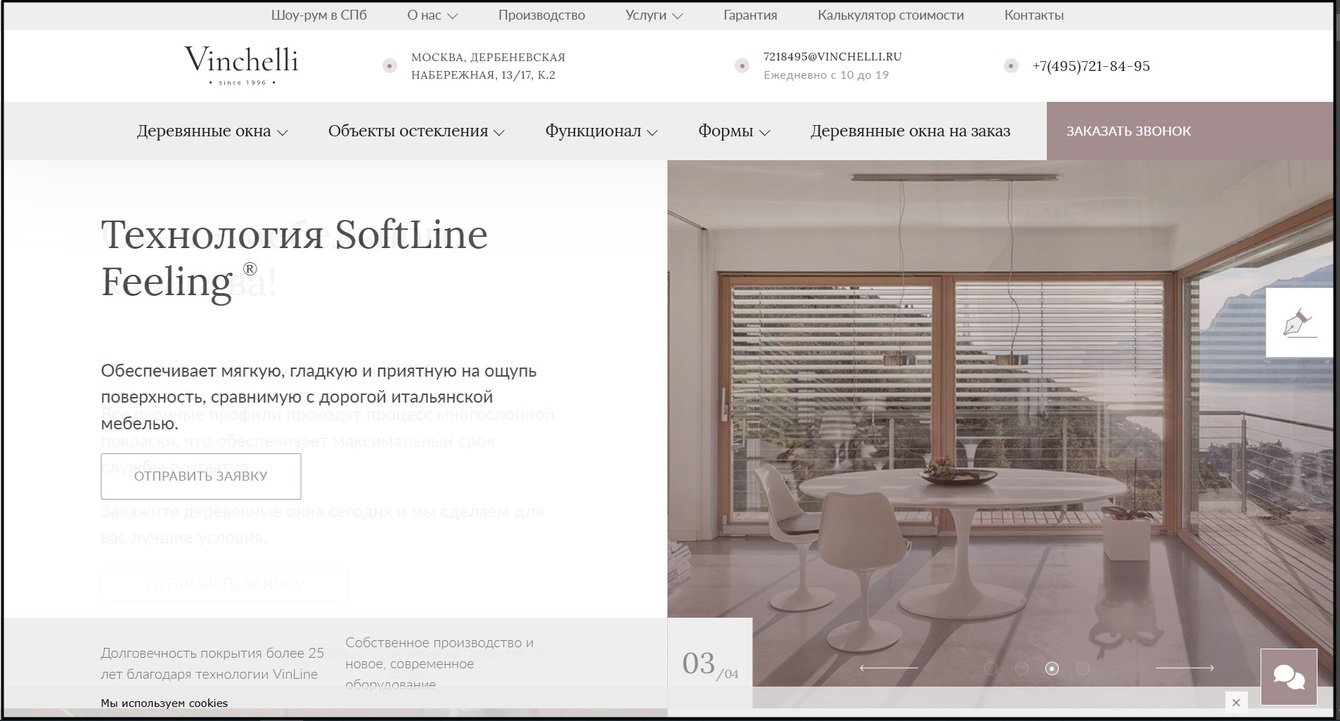Open the live chat bubble widget

pos(1288,677)
